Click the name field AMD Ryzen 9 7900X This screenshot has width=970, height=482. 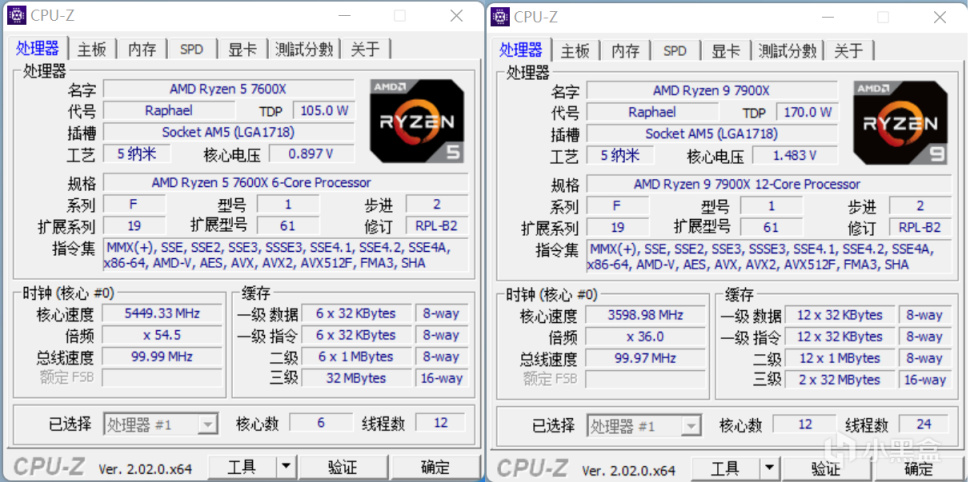(x=711, y=91)
